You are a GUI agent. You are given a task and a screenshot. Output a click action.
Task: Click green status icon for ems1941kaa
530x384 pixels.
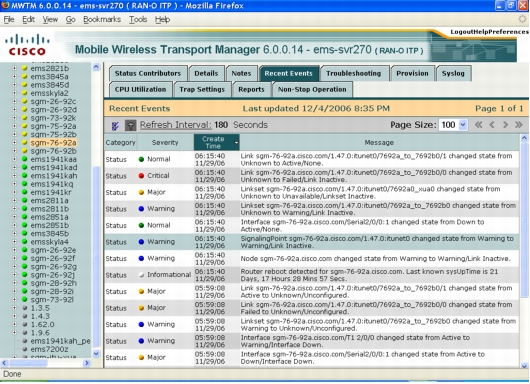[x=24, y=159]
